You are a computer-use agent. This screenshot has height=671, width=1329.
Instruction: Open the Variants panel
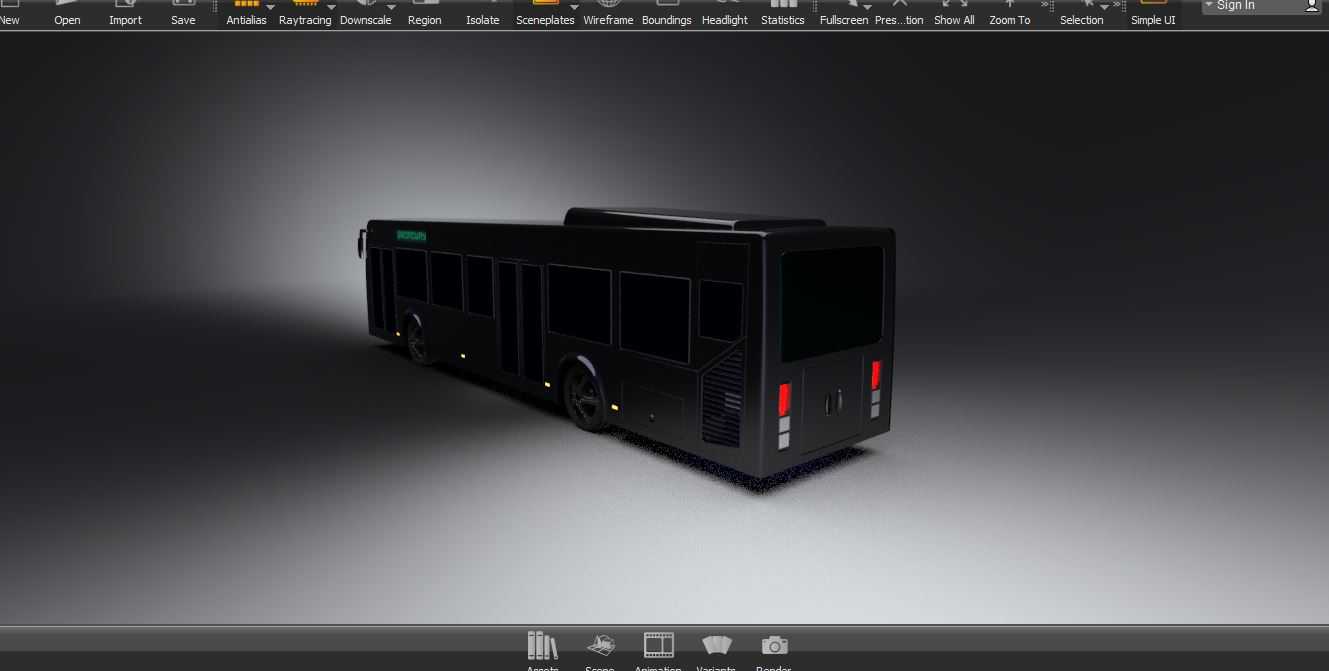(716, 651)
